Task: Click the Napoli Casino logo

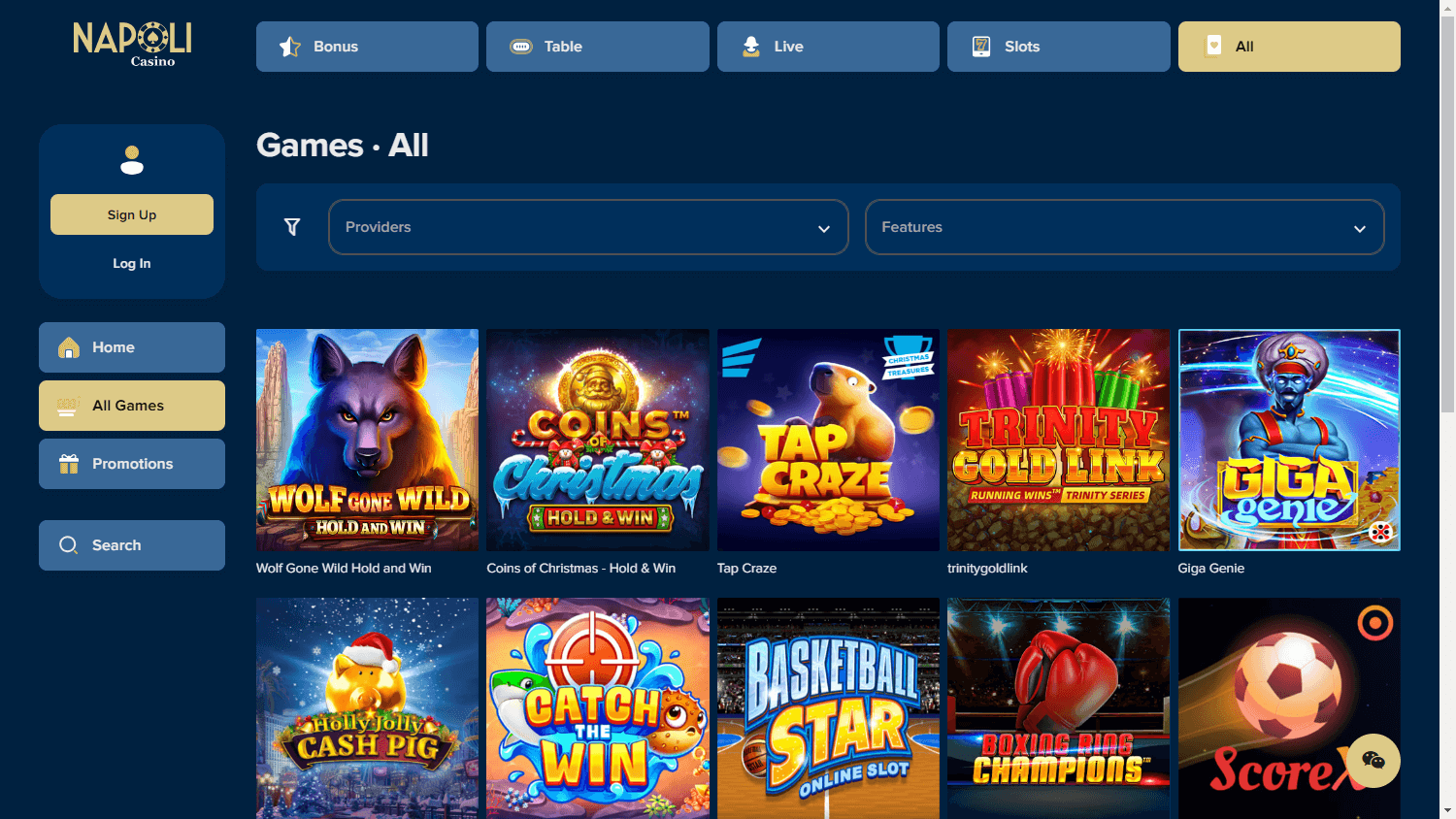Action: pyautogui.click(x=132, y=45)
